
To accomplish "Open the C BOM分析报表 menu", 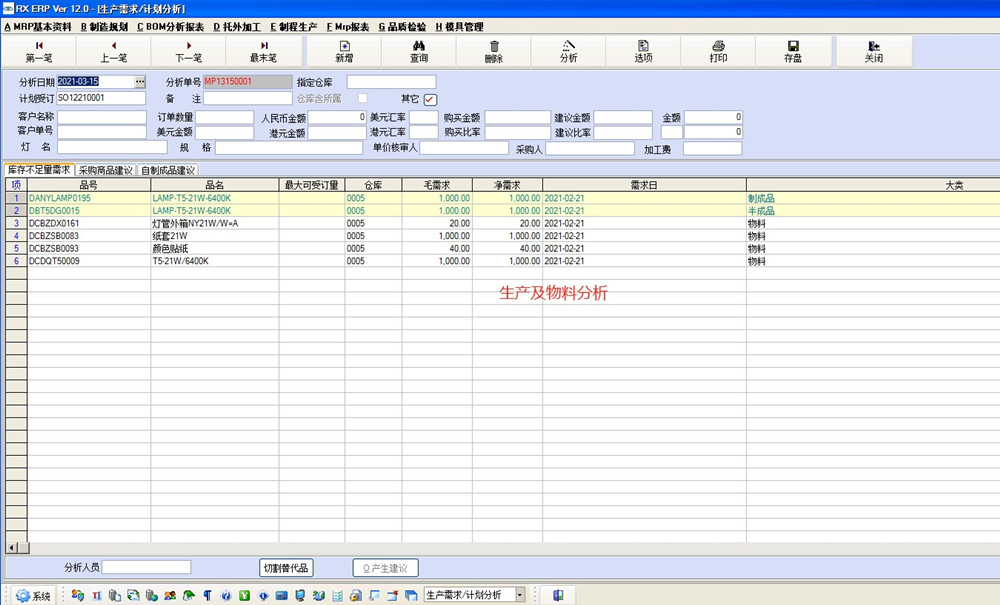I will click(171, 27).
